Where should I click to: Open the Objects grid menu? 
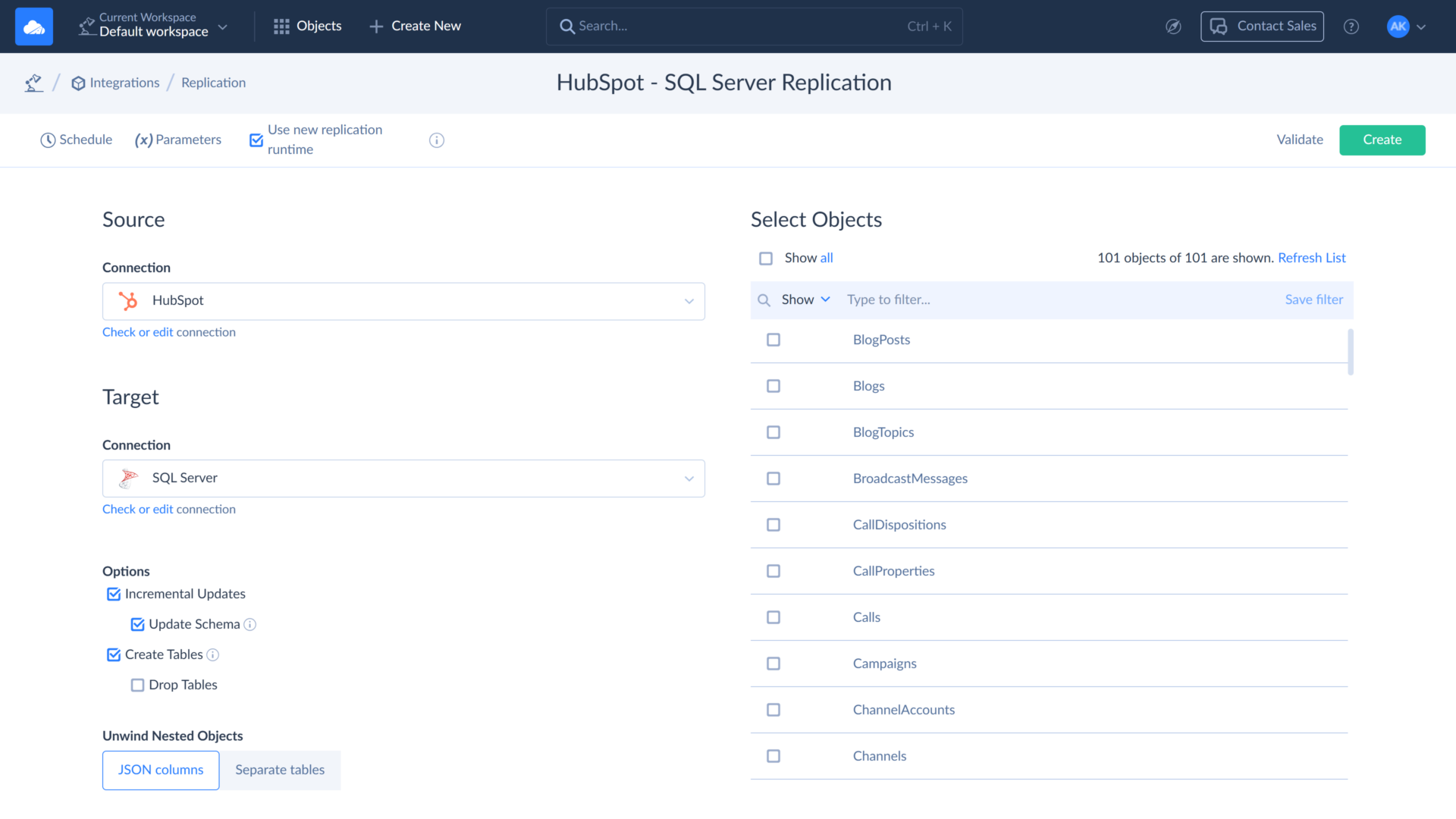281,26
